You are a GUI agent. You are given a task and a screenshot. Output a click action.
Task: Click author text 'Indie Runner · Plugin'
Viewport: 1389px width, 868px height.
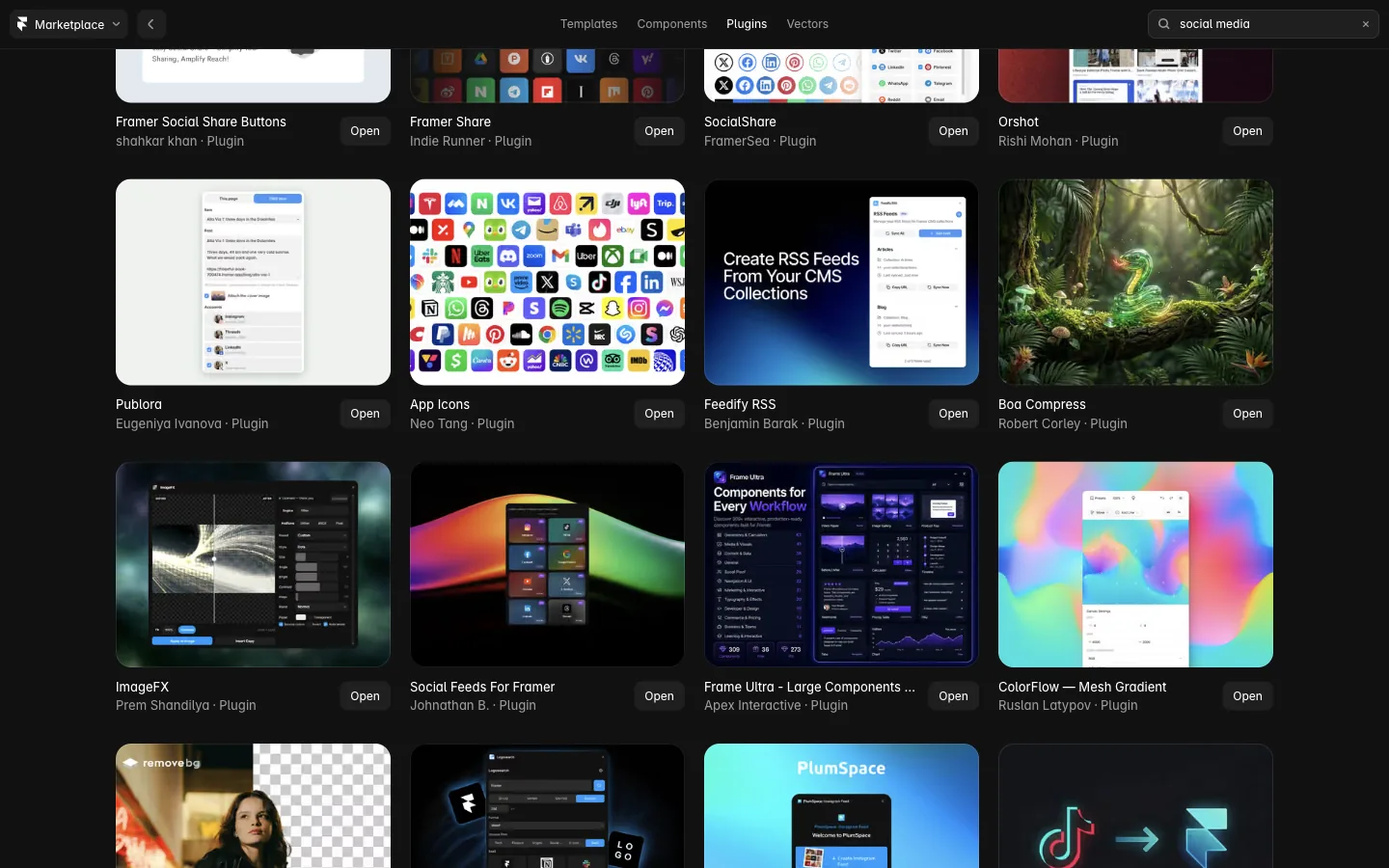tap(471, 141)
